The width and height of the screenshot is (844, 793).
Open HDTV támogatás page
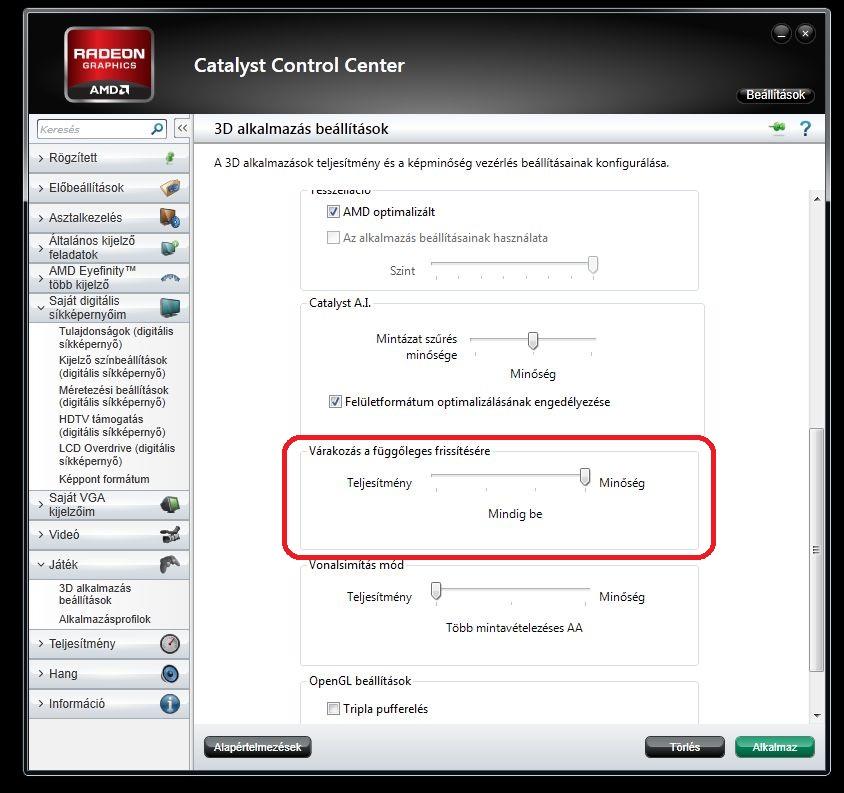coord(112,425)
